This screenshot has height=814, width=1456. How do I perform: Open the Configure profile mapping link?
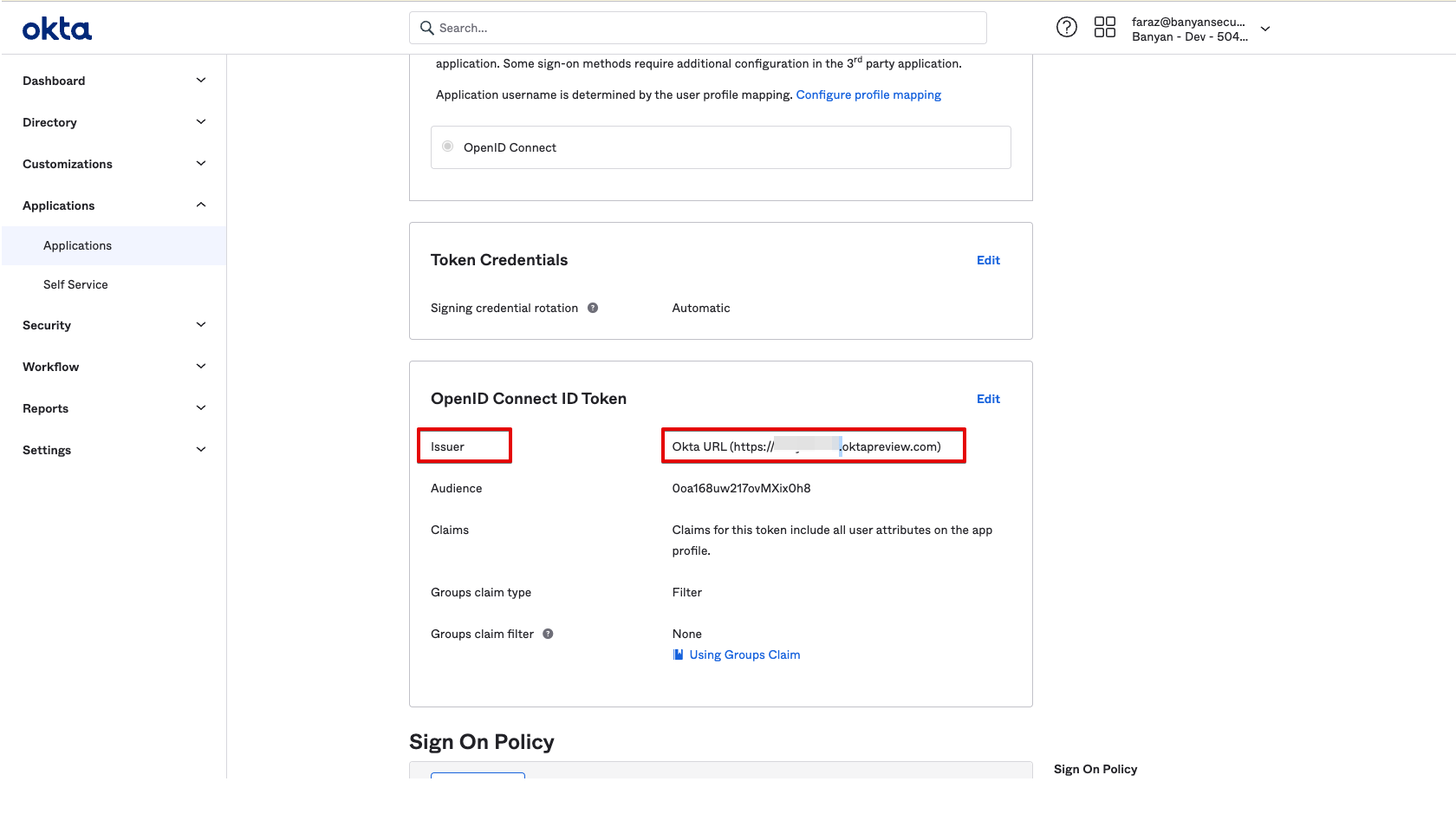(x=868, y=94)
